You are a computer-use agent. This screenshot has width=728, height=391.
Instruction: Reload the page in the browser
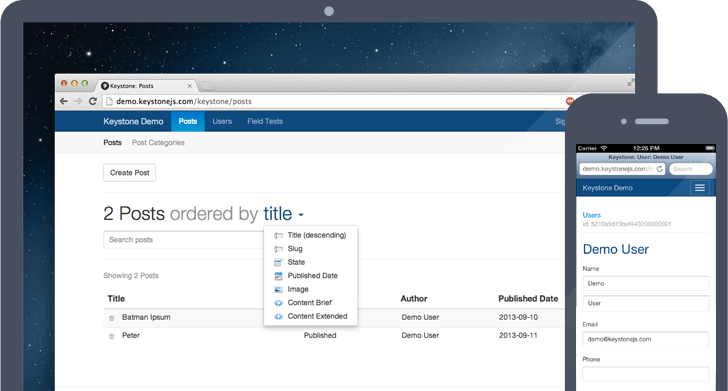tap(93, 101)
